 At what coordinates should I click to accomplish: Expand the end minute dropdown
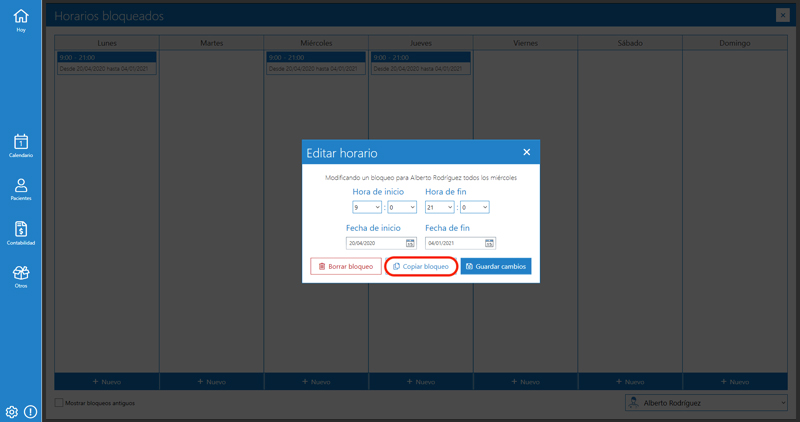click(x=475, y=207)
